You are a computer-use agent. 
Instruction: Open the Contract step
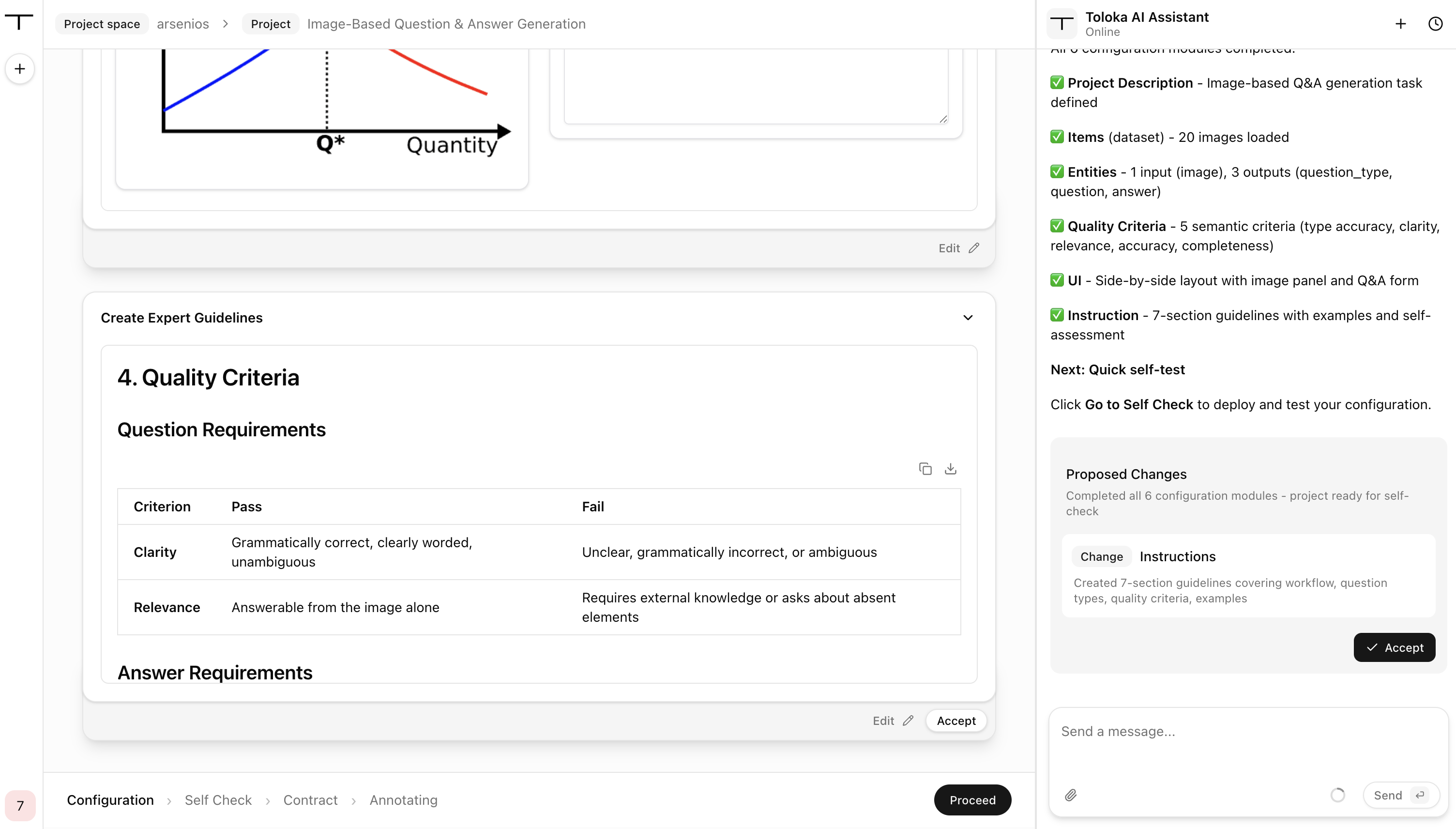(x=310, y=799)
